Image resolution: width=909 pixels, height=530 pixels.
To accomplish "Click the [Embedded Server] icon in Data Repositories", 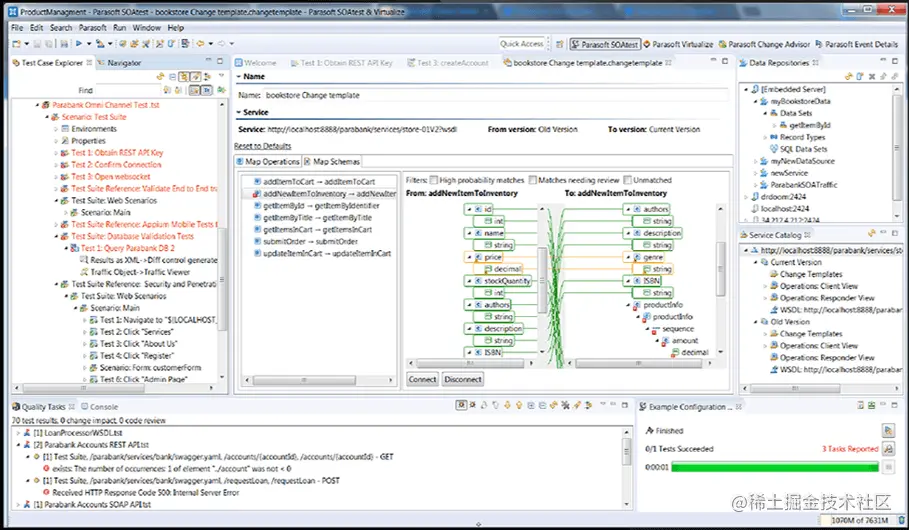I will 755,89.
